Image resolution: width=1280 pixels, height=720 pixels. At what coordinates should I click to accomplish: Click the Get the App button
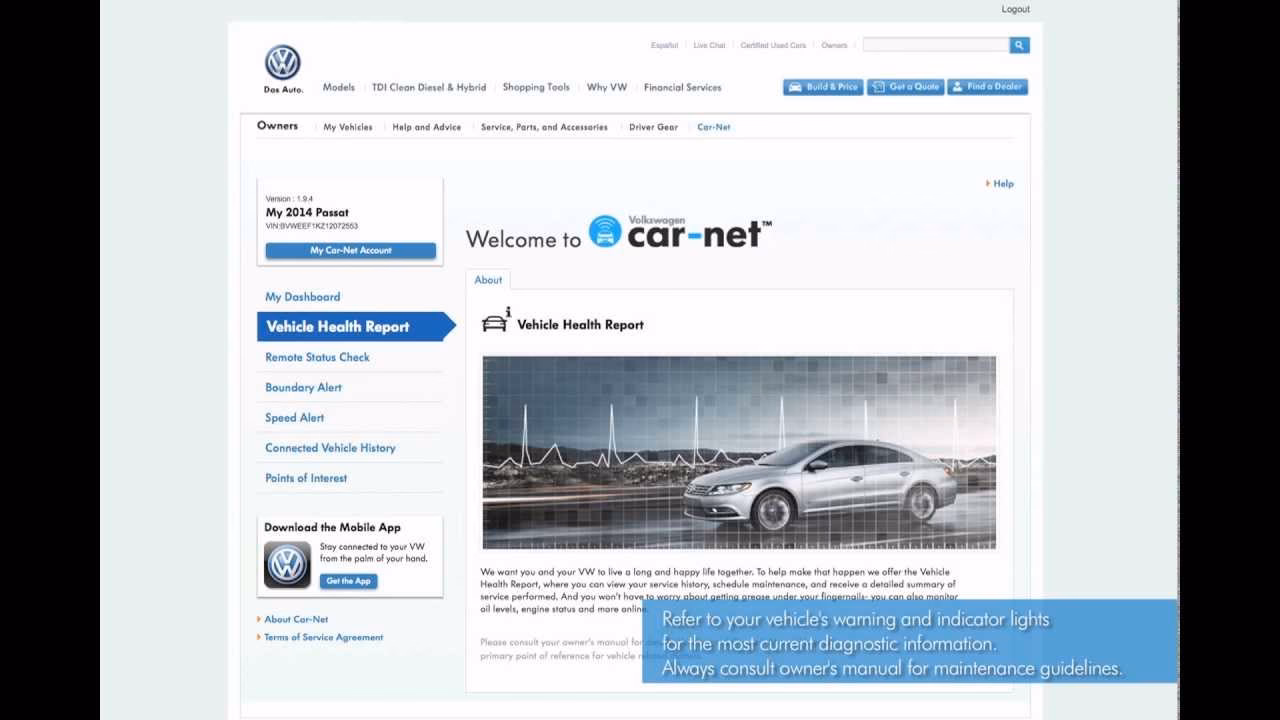coord(349,581)
